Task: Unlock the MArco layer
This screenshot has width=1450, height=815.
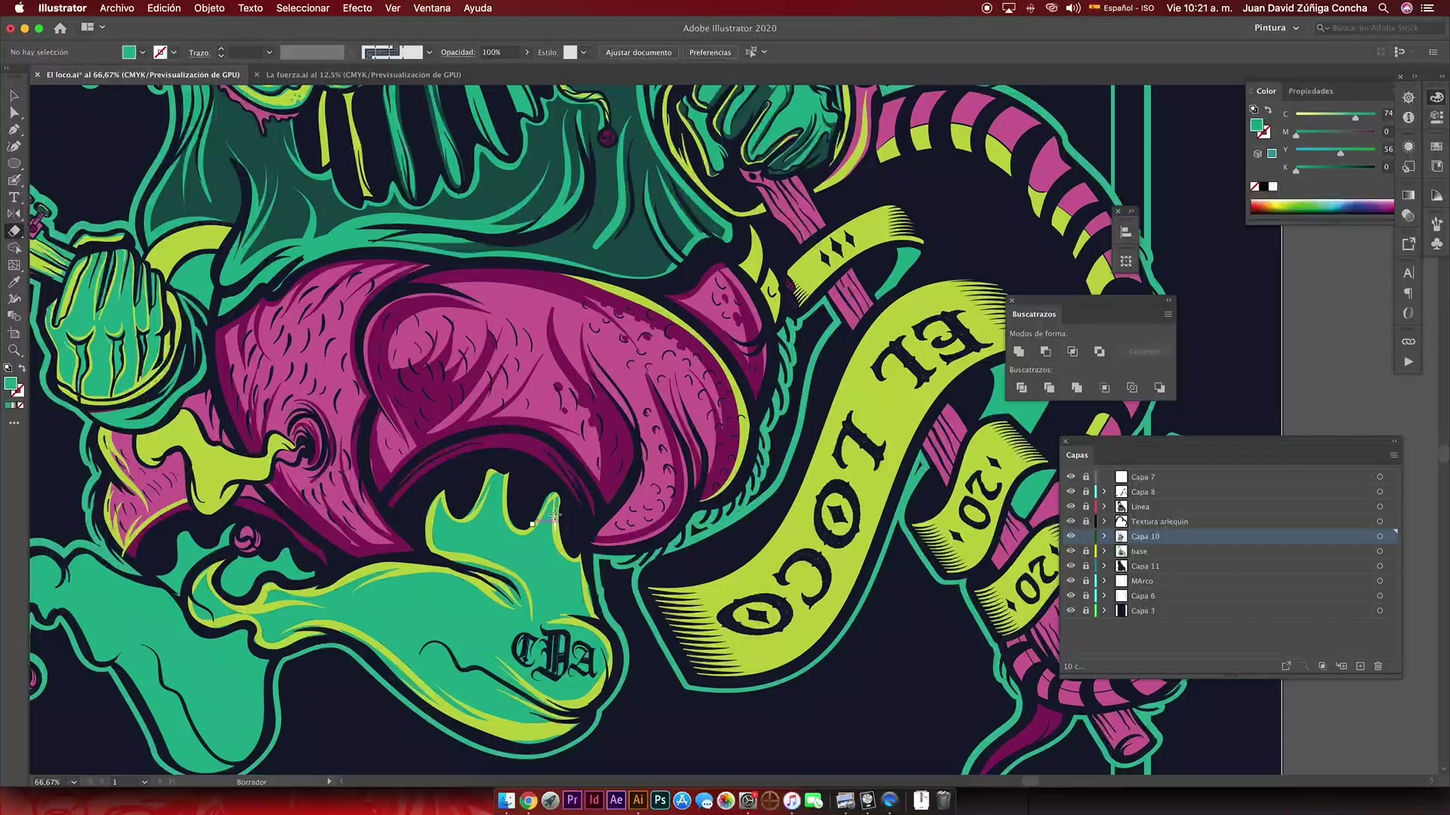Action: 1086,581
